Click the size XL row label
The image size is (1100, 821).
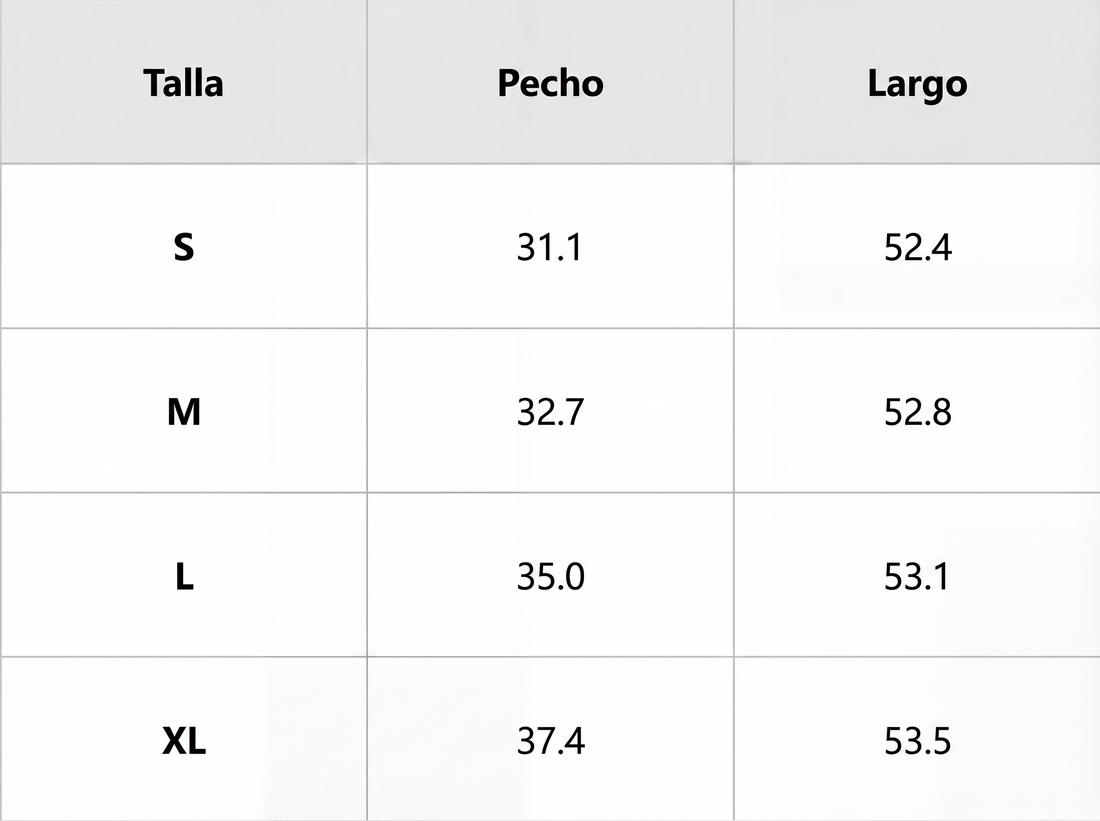tap(184, 741)
